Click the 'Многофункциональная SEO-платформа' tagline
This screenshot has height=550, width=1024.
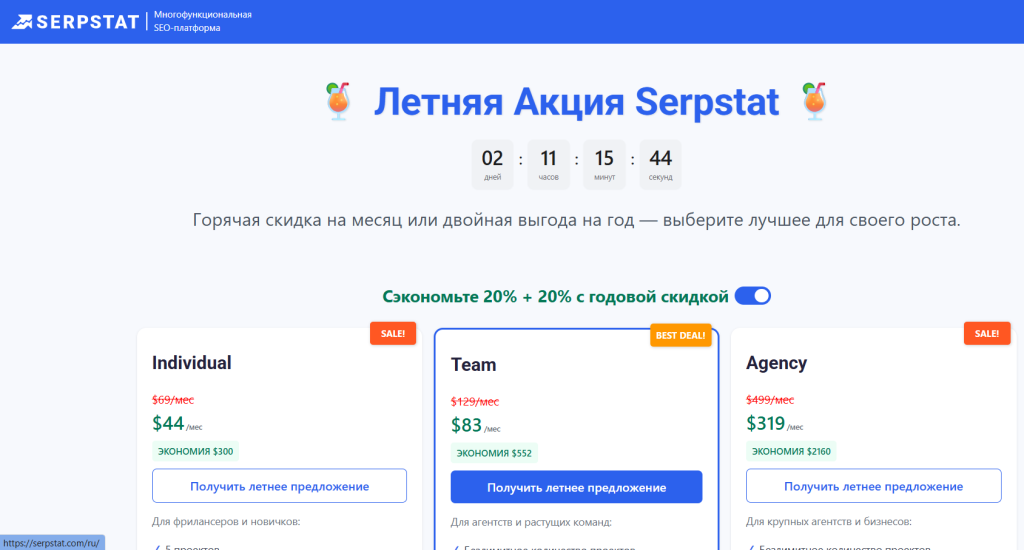[x=202, y=21]
